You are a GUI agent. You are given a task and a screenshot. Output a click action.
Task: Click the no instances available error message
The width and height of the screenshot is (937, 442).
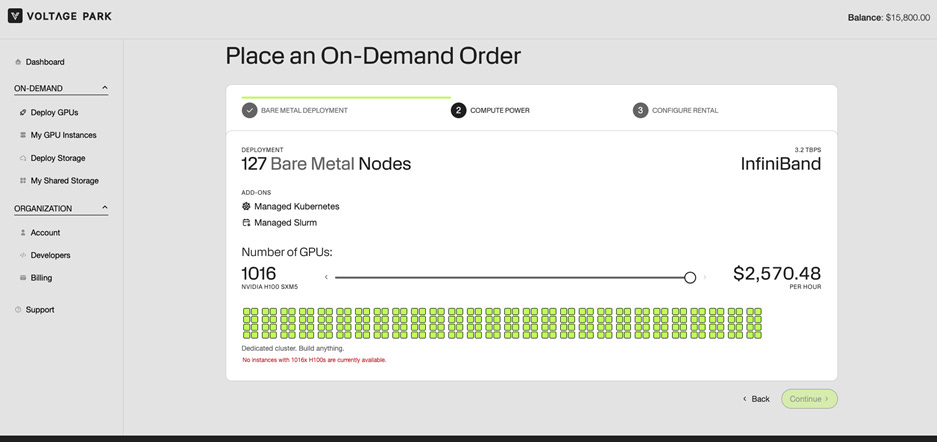314,360
